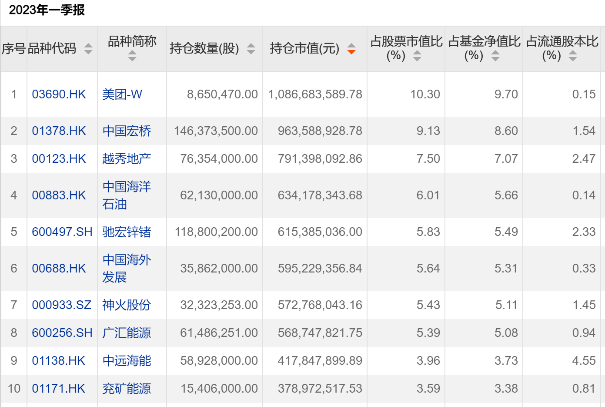Open 中国海外发展 stock link
The image size is (605, 407).
tap(127, 268)
